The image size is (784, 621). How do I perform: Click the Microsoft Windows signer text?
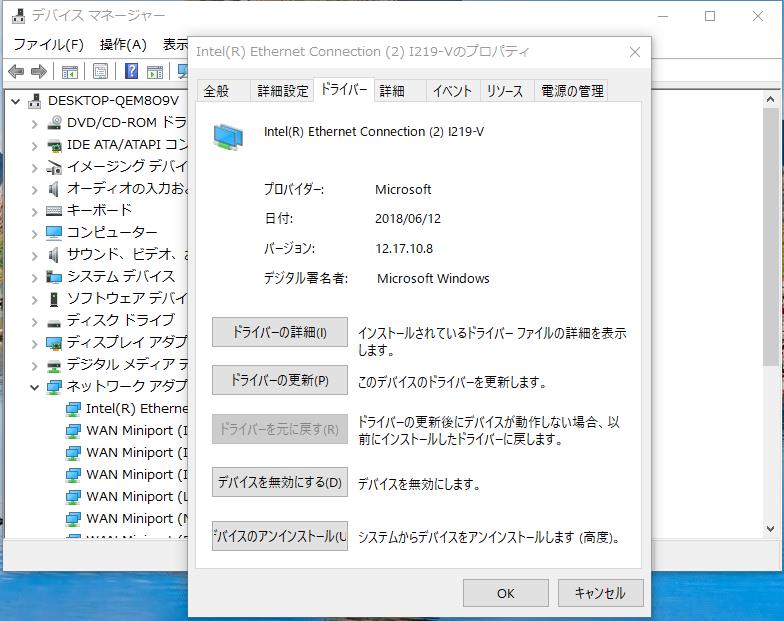(433, 278)
